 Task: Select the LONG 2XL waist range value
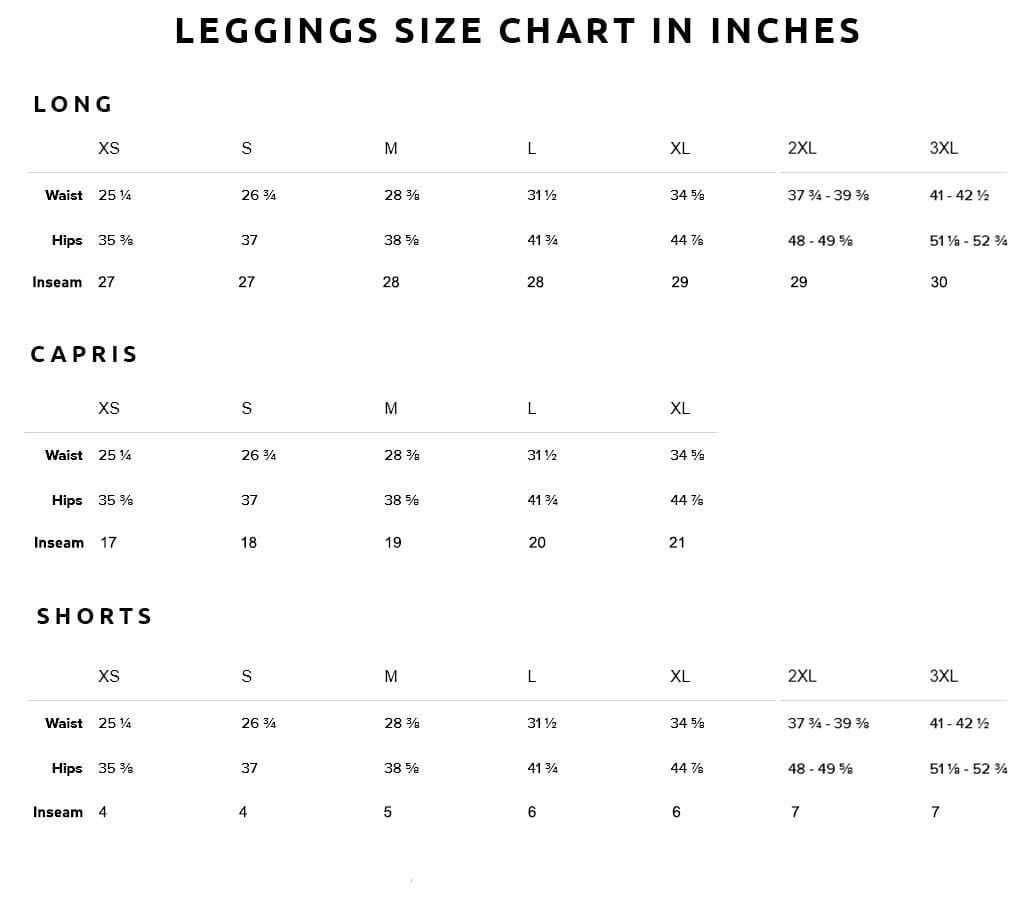(x=827, y=195)
